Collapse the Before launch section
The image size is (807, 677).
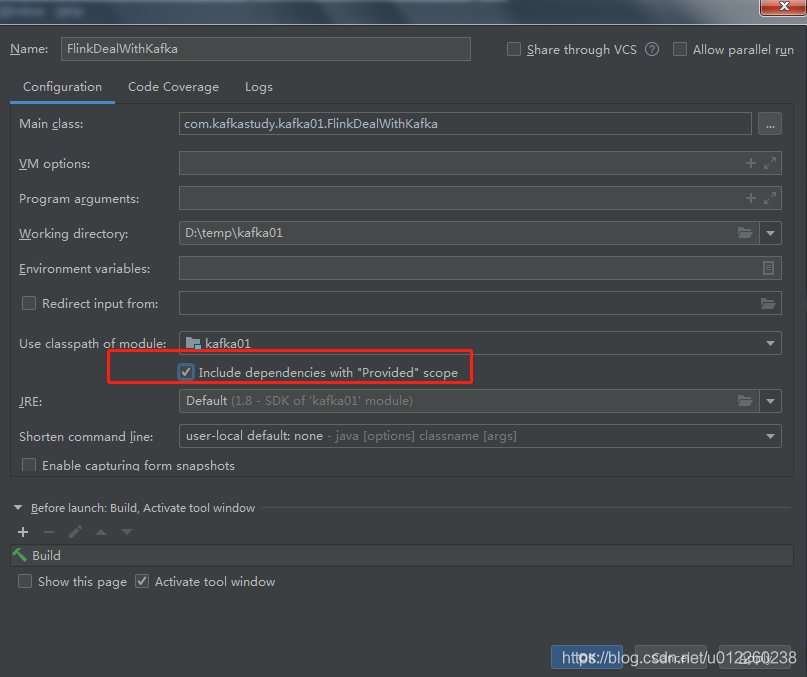pos(17,507)
